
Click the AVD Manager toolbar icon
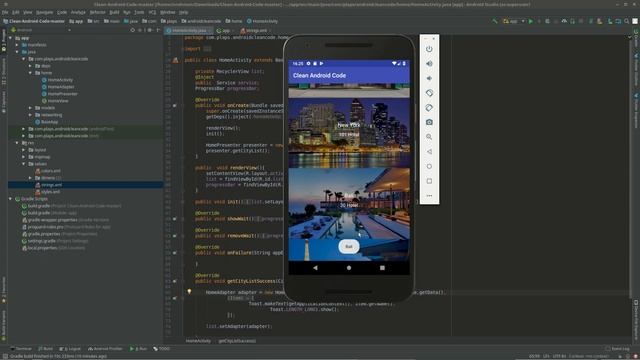pos(610,21)
